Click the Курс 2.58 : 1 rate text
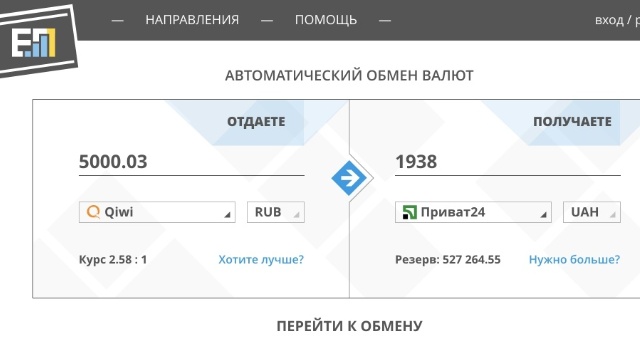This screenshot has height=360, width=640. coord(113,260)
